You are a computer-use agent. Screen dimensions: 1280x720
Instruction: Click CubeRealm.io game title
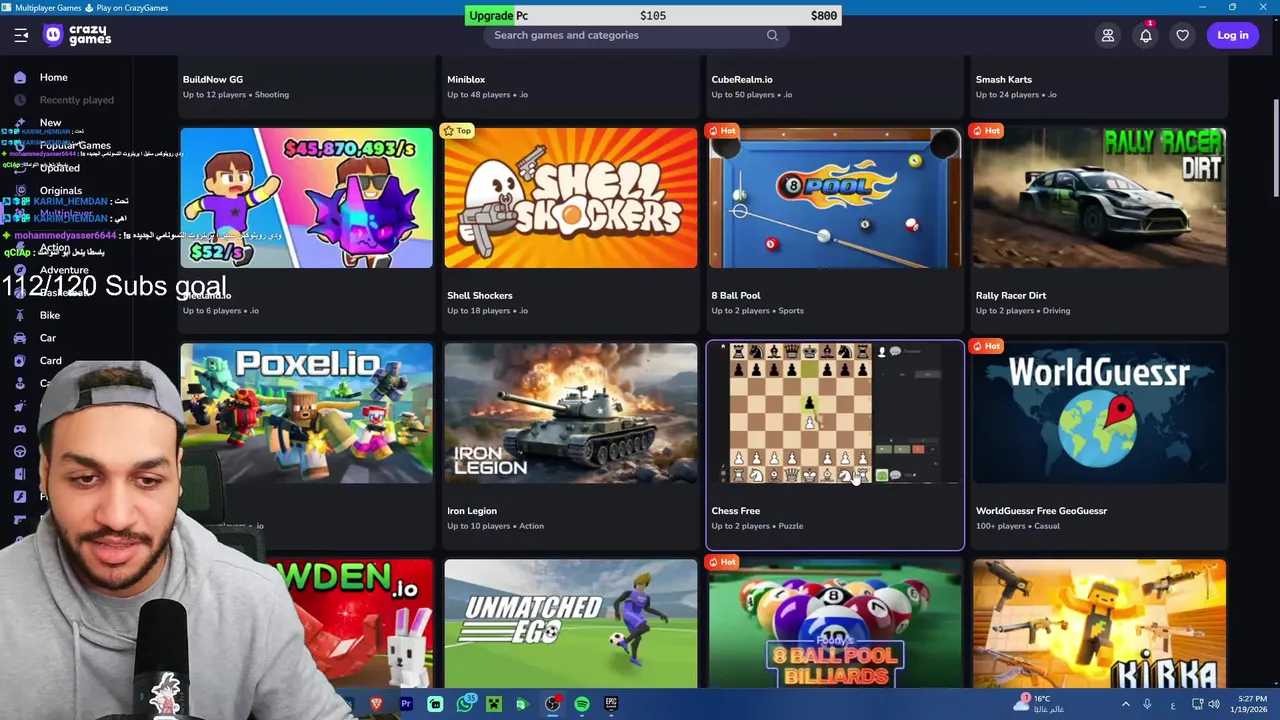coord(742,79)
